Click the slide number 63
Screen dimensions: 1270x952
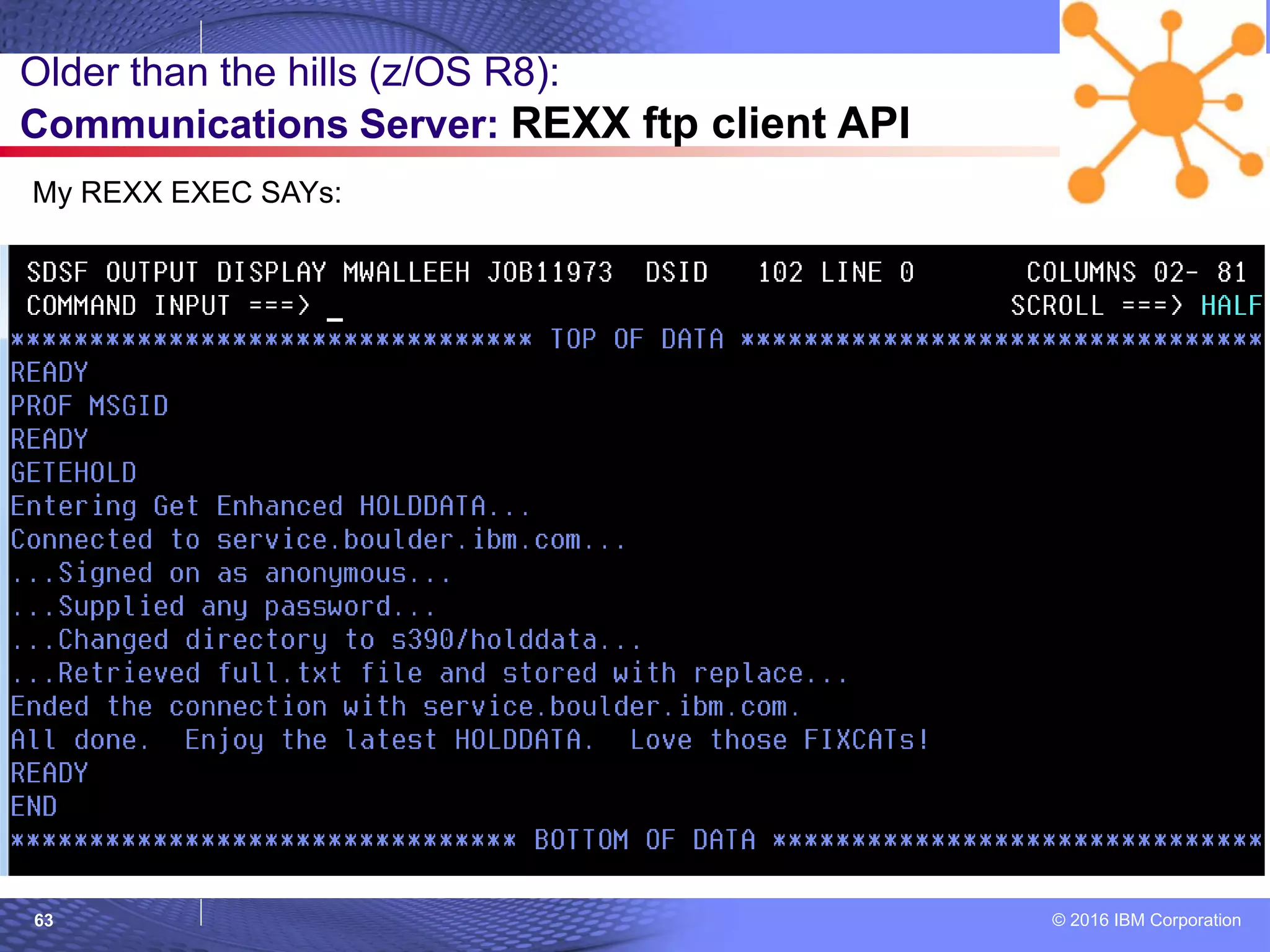tap(43, 920)
